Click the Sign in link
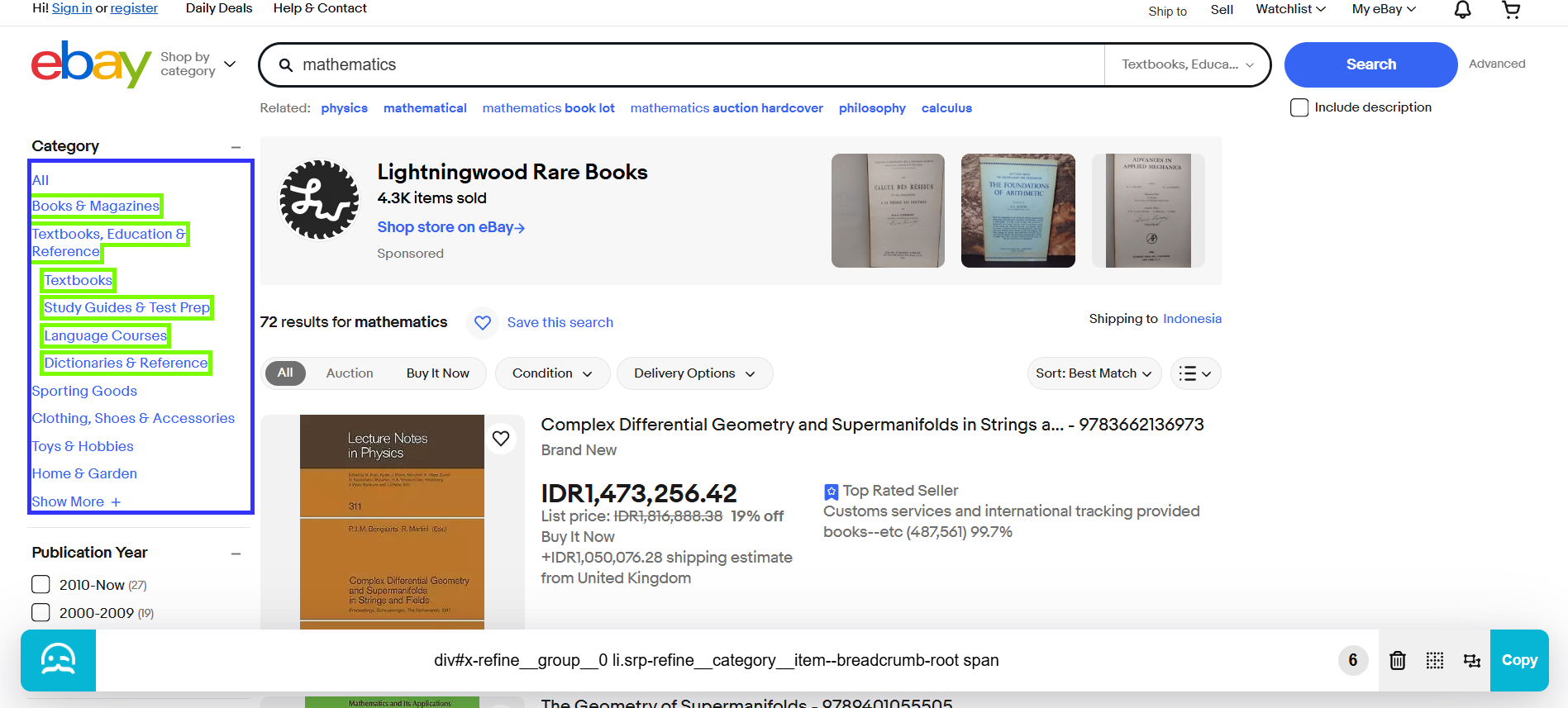This screenshot has width=1568, height=708. (x=72, y=8)
